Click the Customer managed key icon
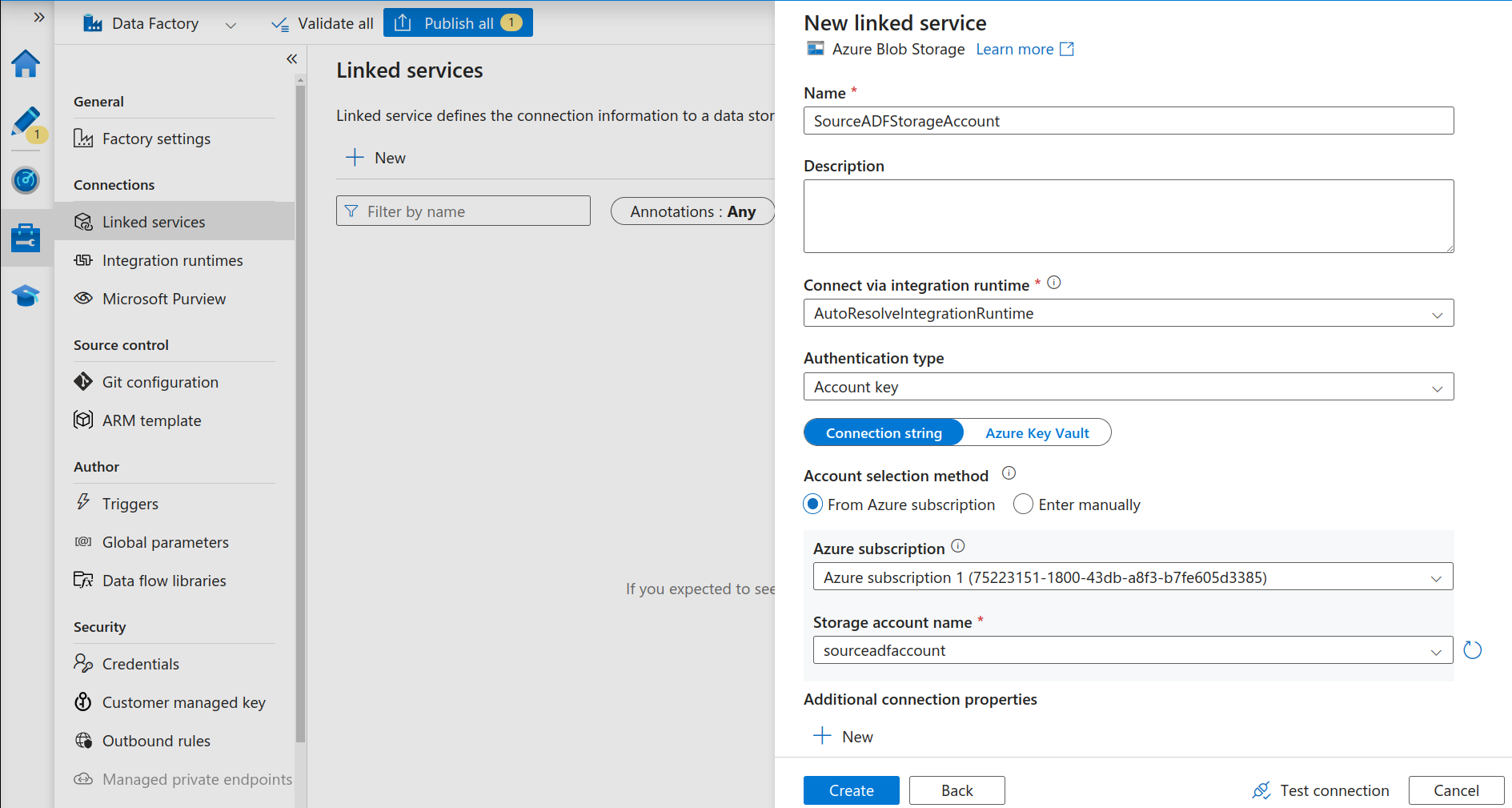 click(83, 701)
